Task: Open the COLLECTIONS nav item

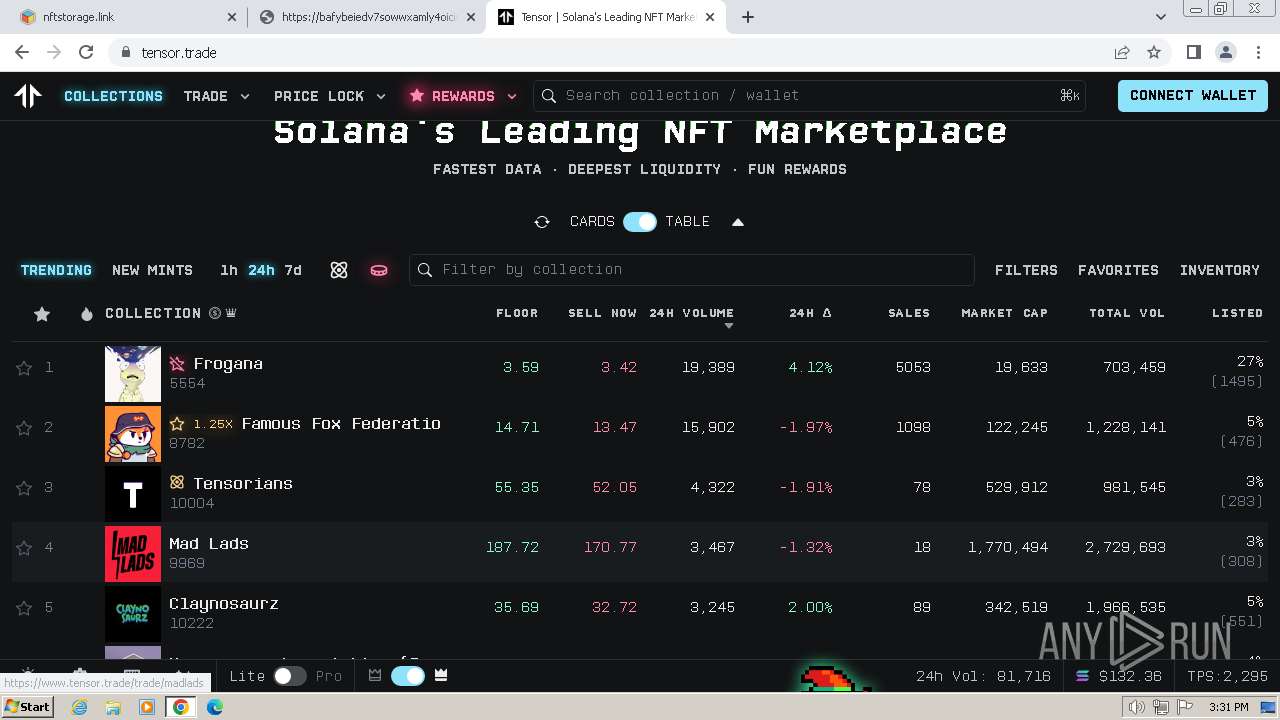Action: click(113, 96)
